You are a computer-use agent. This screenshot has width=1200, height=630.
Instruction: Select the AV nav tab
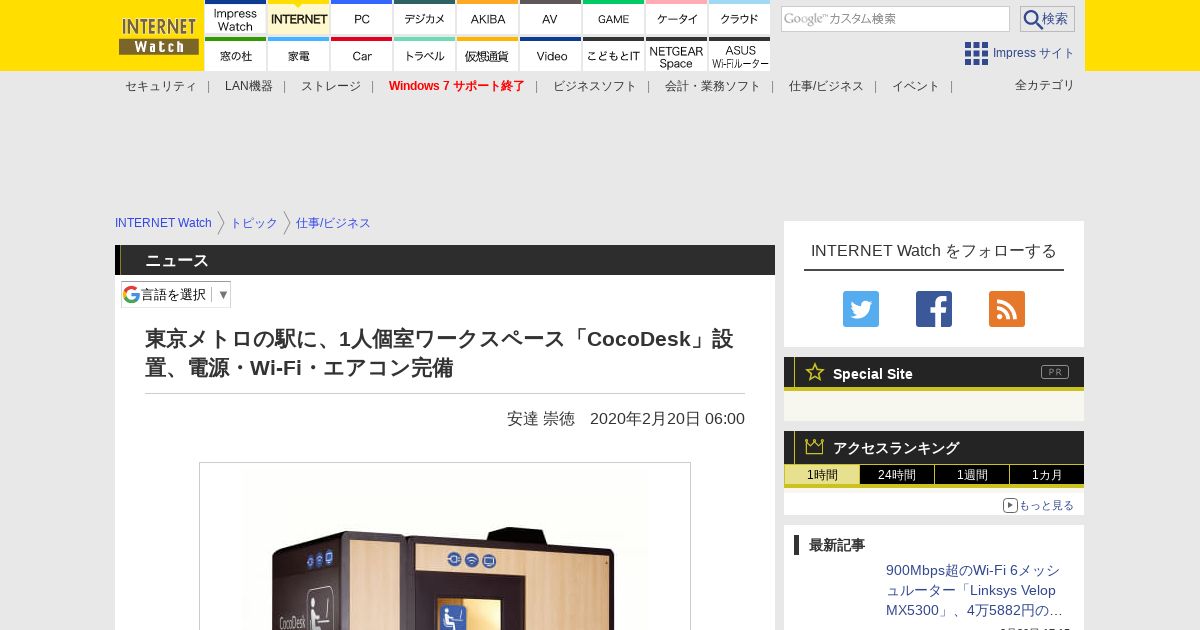pos(550,18)
